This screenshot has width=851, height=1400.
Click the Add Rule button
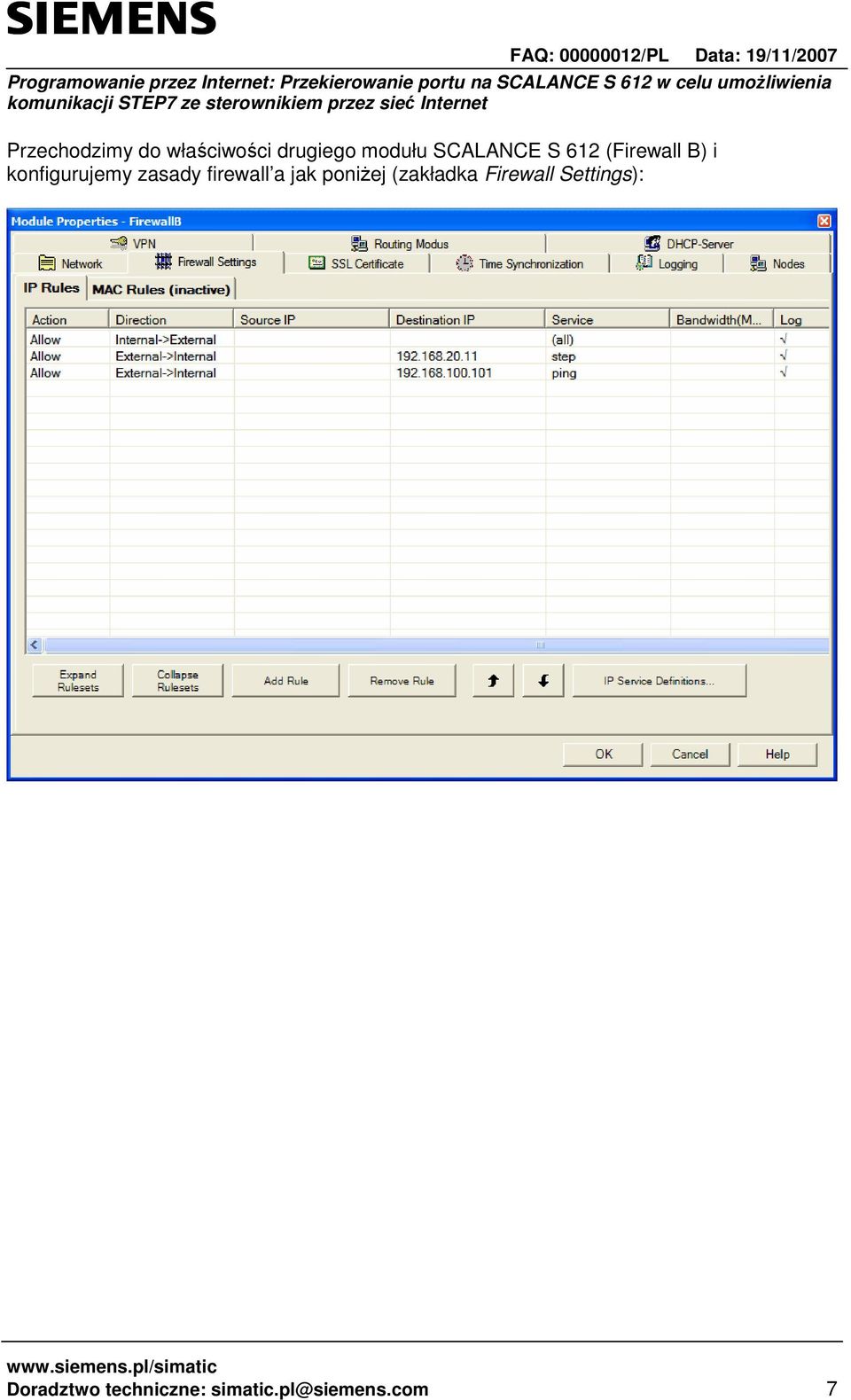(285, 681)
